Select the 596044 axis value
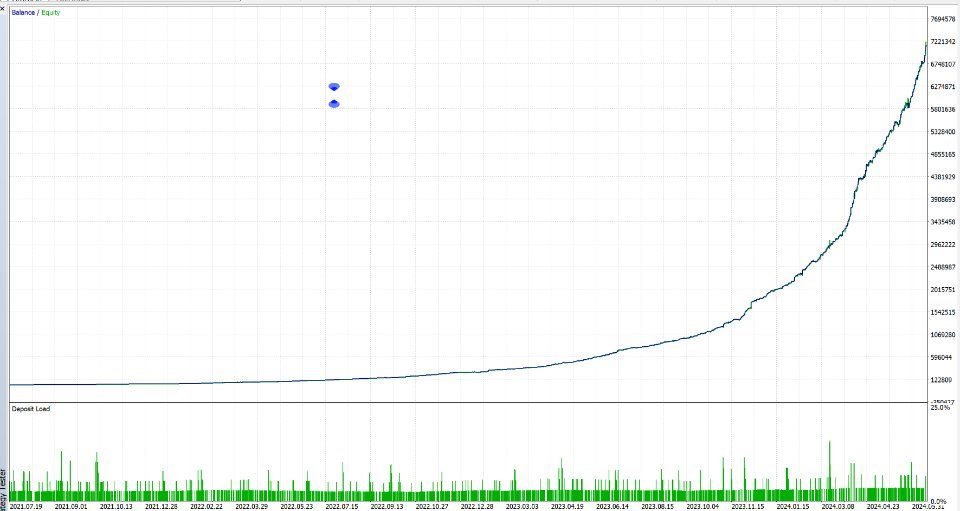The height and width of the screenshot is (511, 960). point(941,357)
